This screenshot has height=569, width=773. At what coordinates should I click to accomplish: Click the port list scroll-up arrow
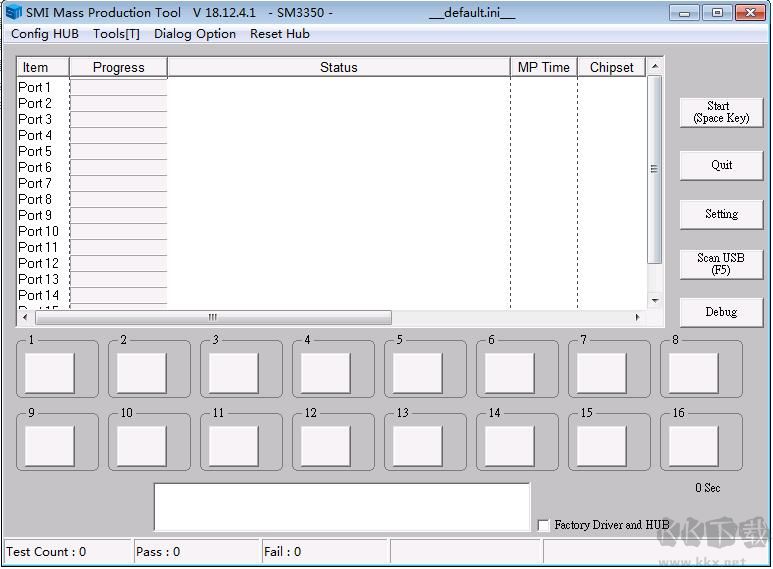(x=655, y=66)
